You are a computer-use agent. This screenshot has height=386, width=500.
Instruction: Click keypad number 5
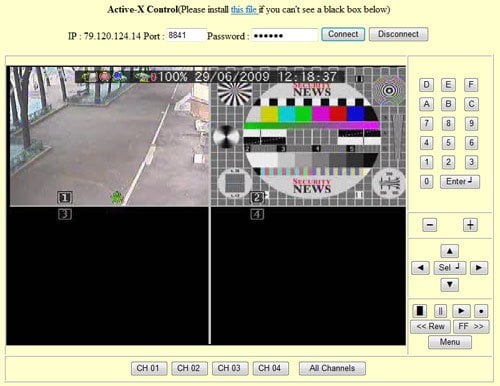tap(448, 143)
